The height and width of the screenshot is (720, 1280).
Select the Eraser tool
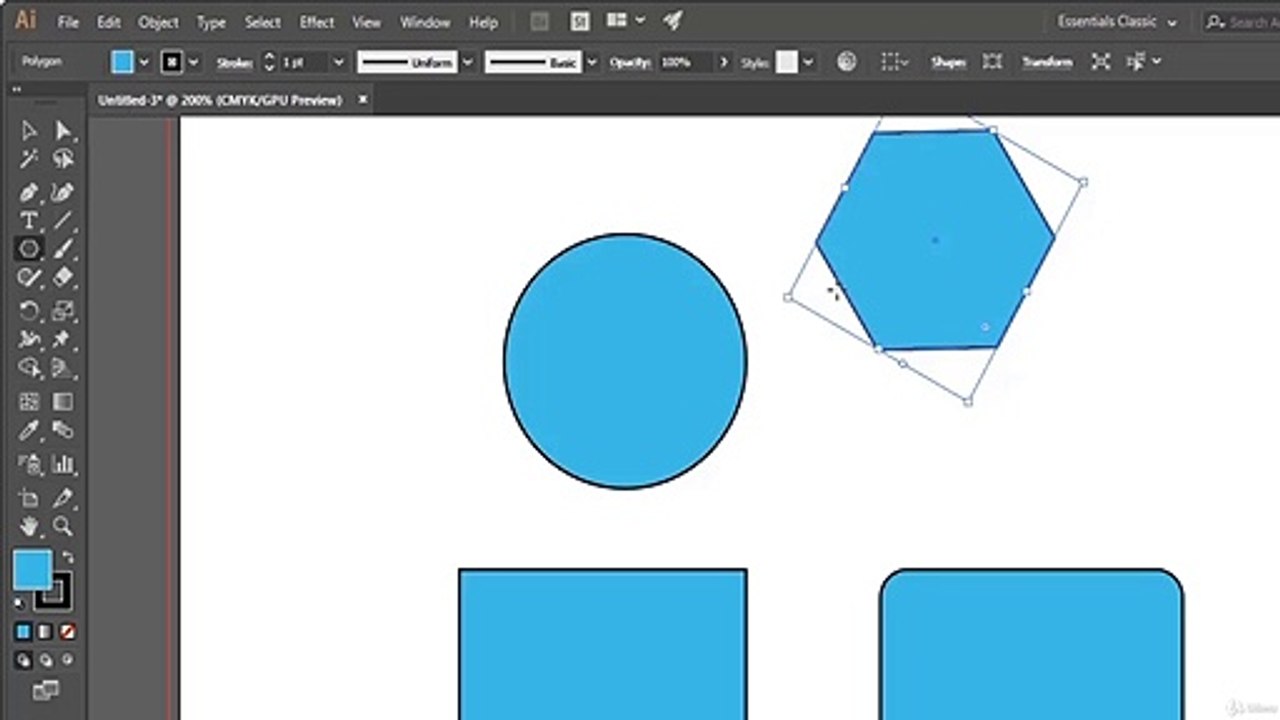click(x=63, y=278)
